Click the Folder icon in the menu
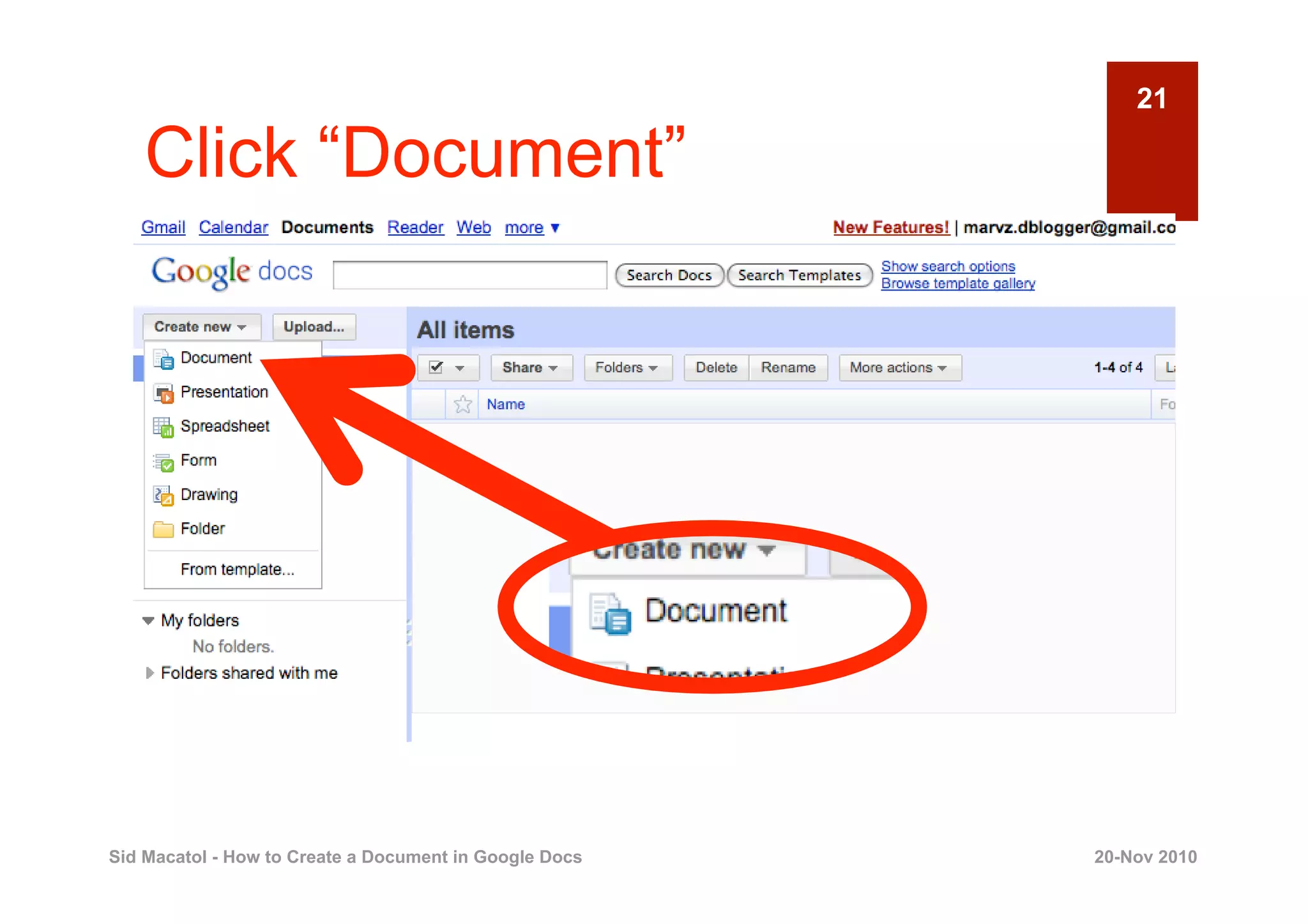 click(163, 529)
